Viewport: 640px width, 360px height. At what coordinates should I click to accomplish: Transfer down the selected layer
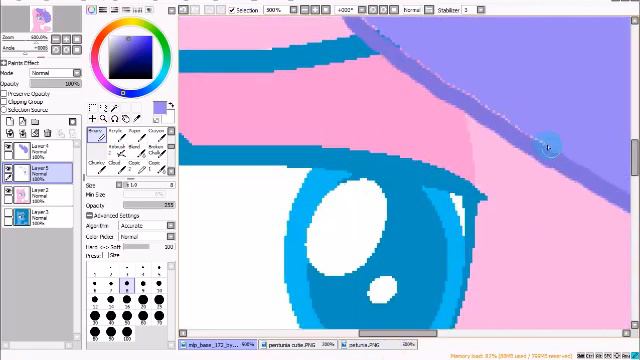point(10,133)
